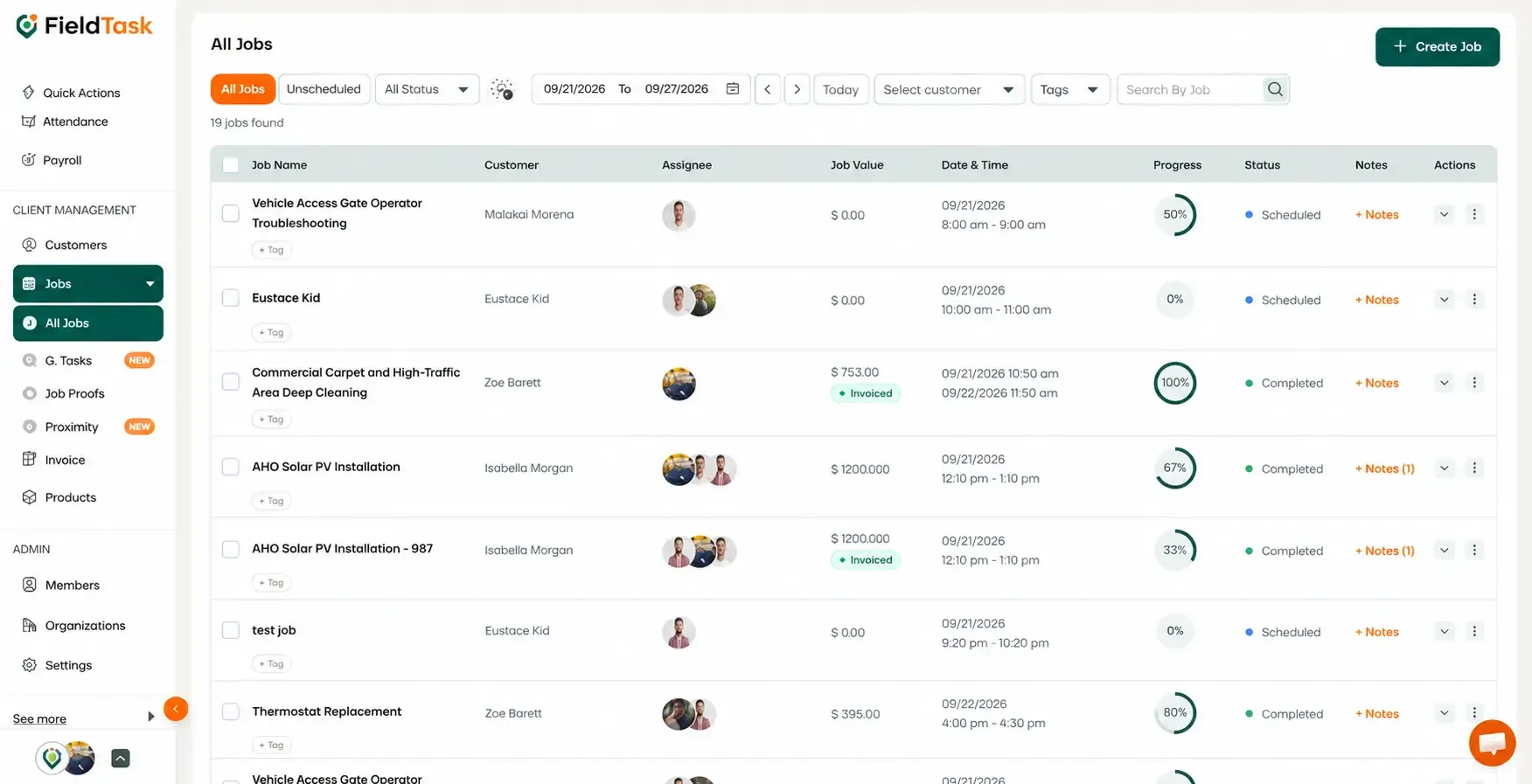Open three-dot menu for Eustace Kid job
The width and height of the screenshot is (1532, 784).
point(1474,300)
